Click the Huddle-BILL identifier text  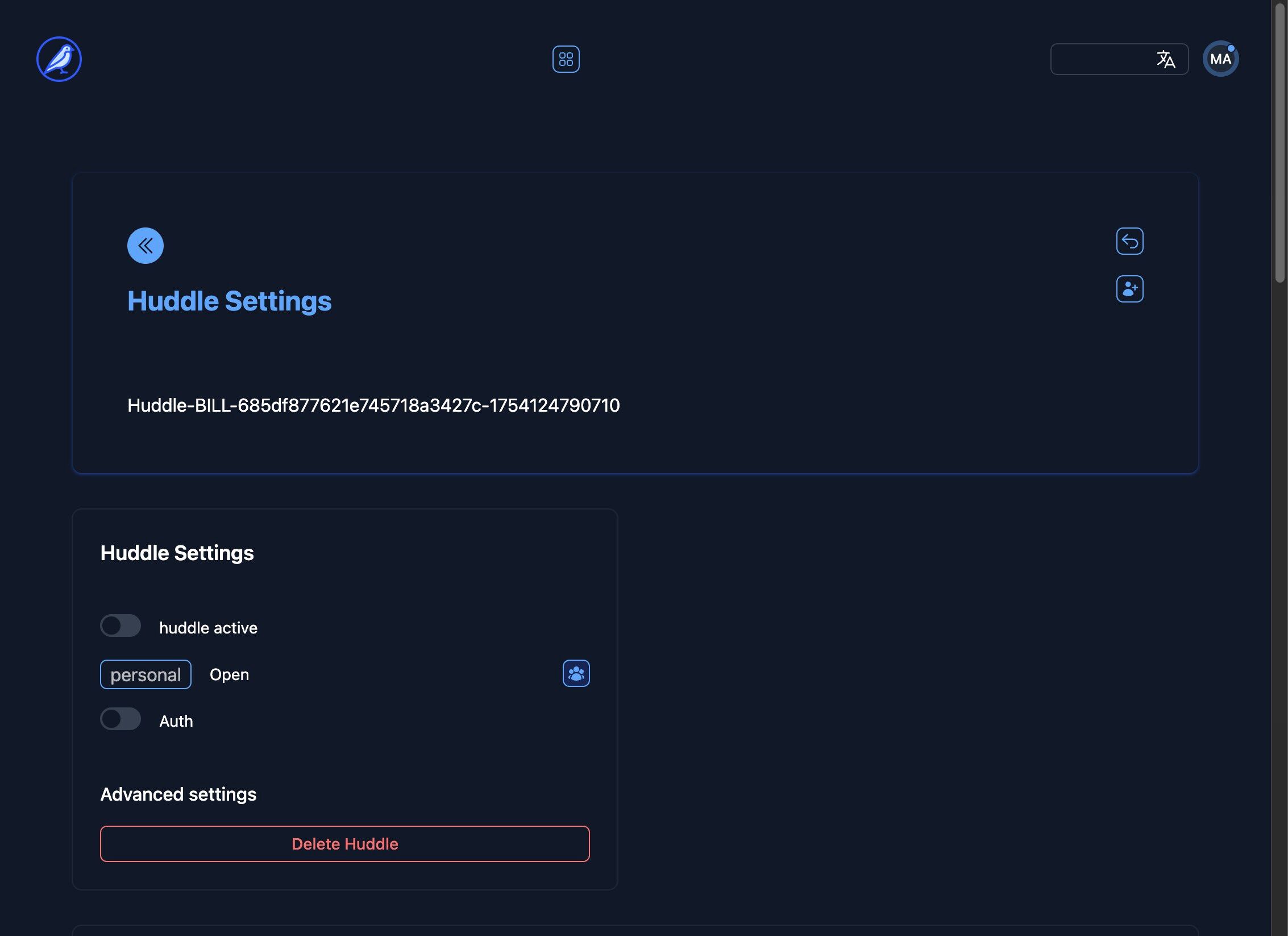[x=373, y=405]
